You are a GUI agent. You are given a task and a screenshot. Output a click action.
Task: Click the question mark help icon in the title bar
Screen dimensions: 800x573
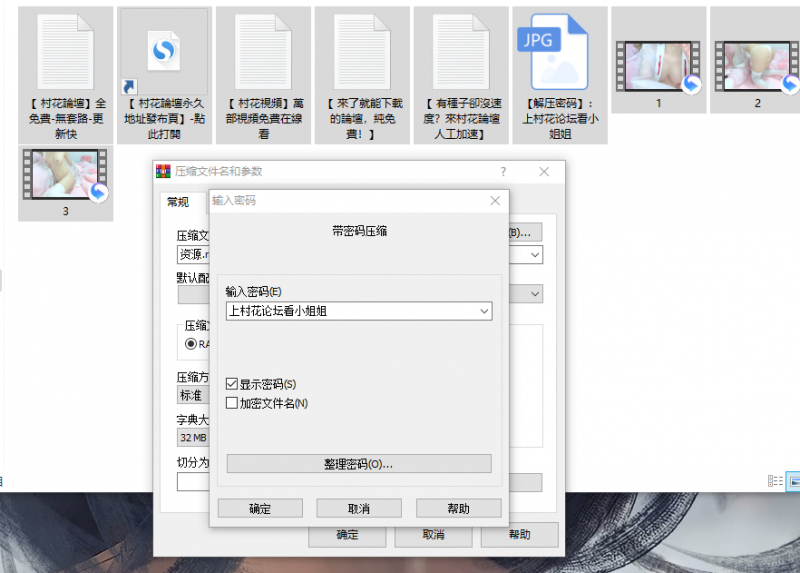pos(503,171)
